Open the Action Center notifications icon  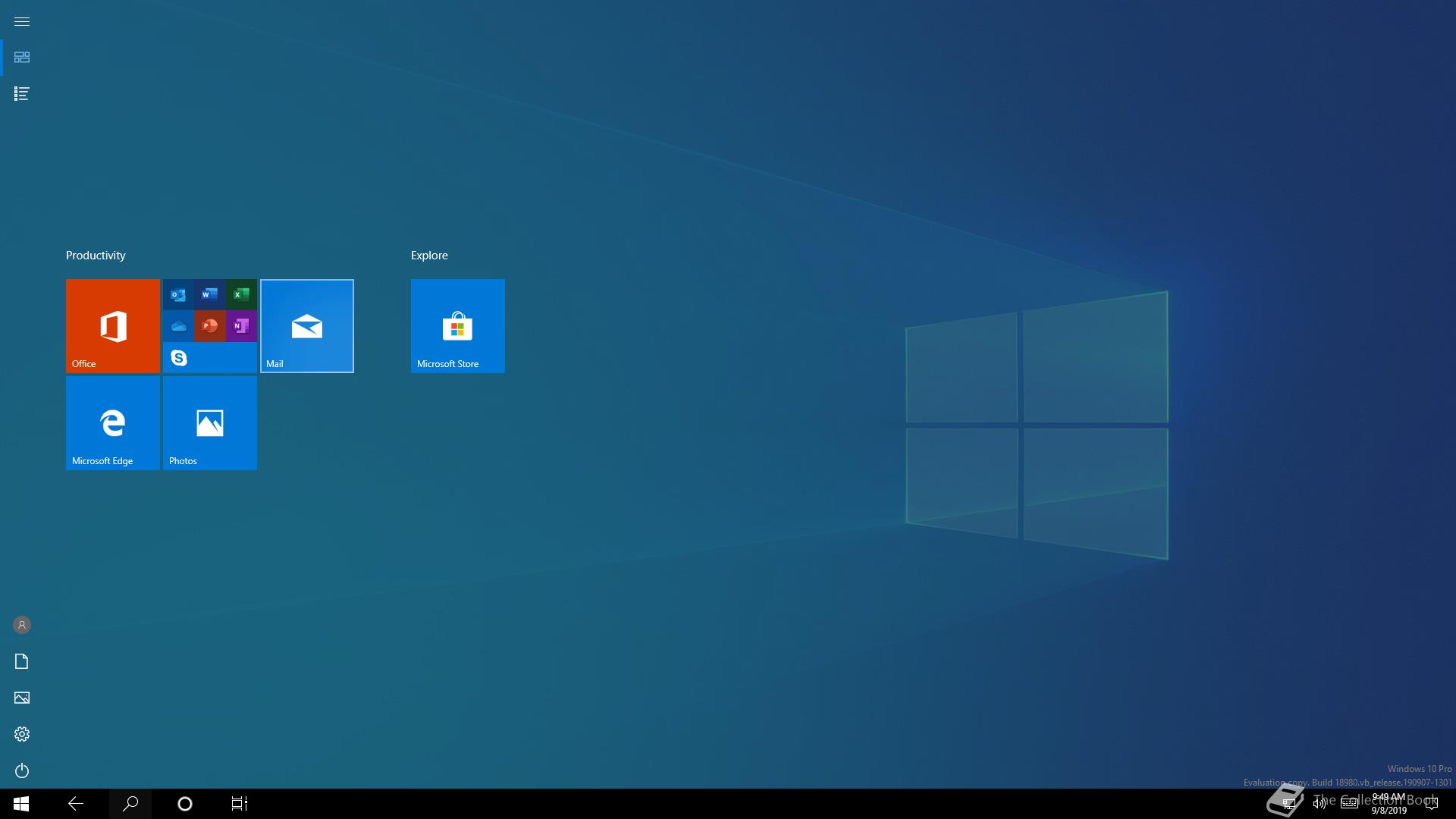[x=1432, y=804]
